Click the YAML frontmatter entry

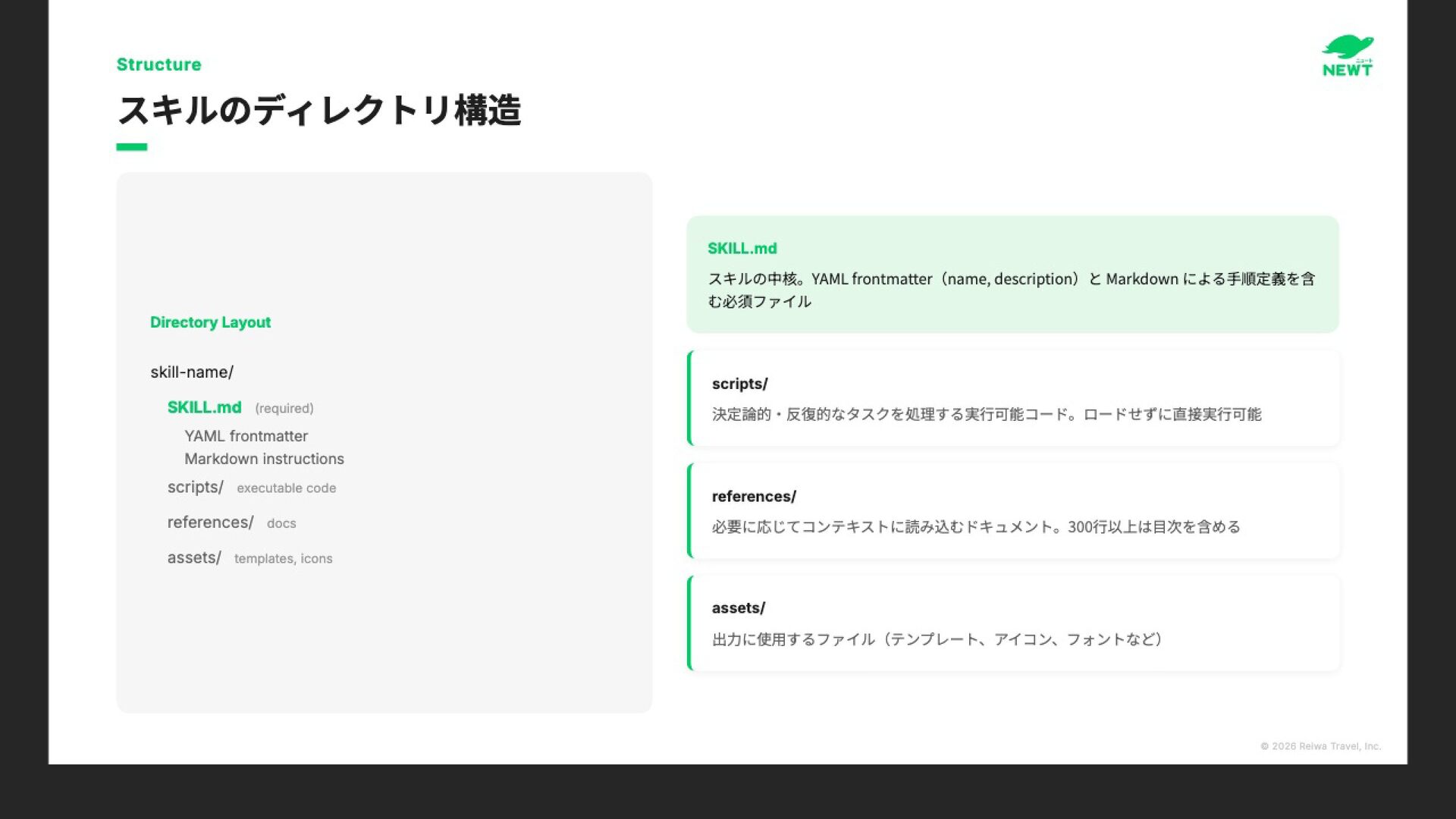point(246,436)
